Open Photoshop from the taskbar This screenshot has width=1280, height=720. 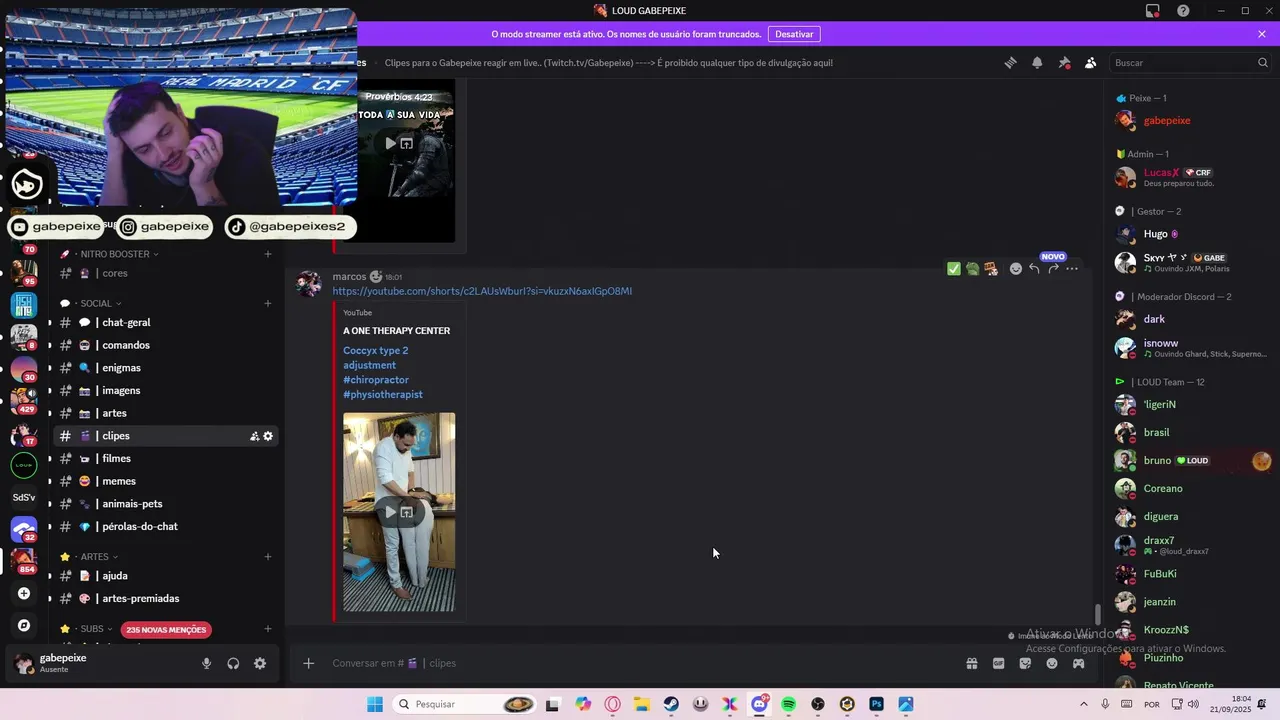coord(876,704)
